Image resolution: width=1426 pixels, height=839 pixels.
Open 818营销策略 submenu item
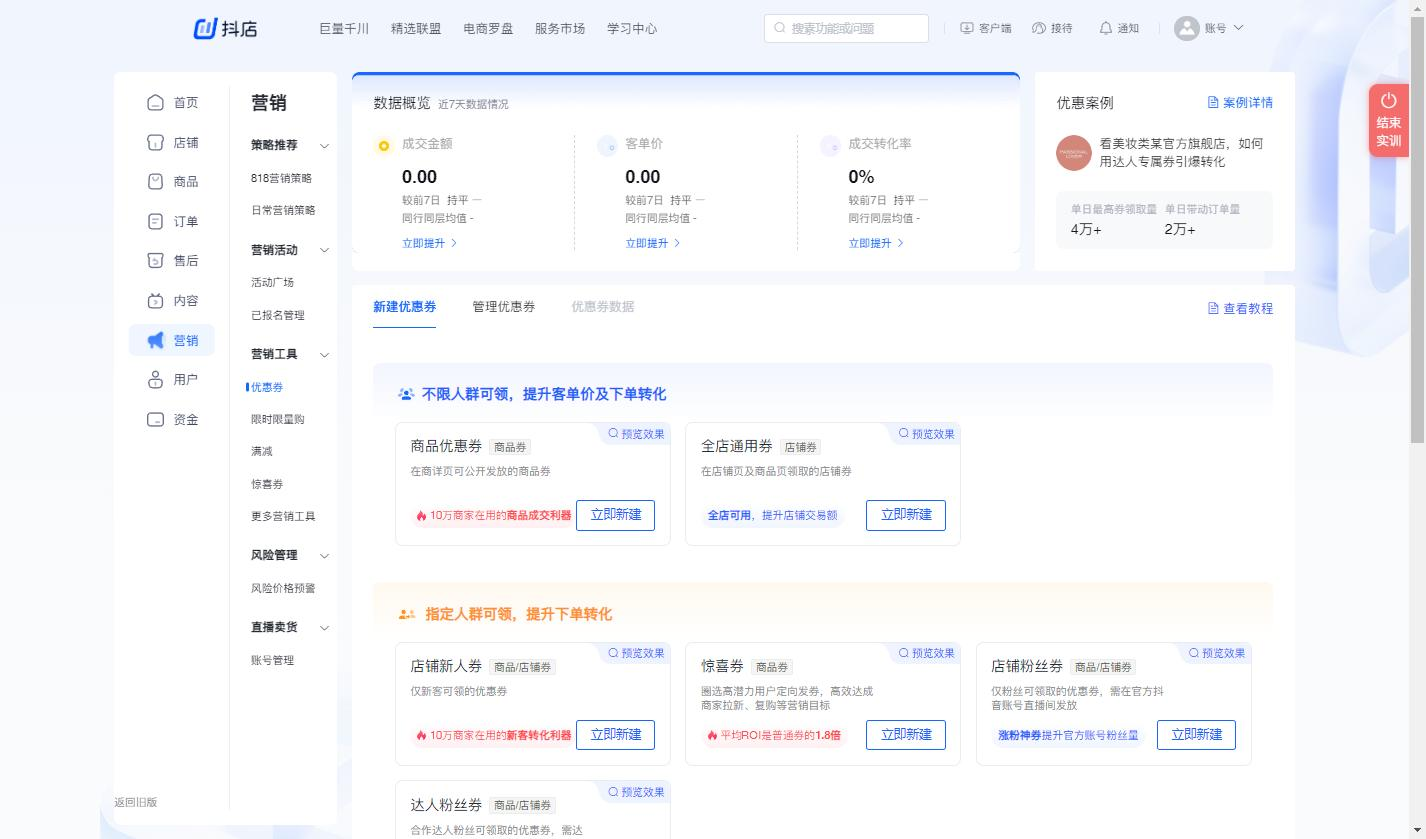281,178
